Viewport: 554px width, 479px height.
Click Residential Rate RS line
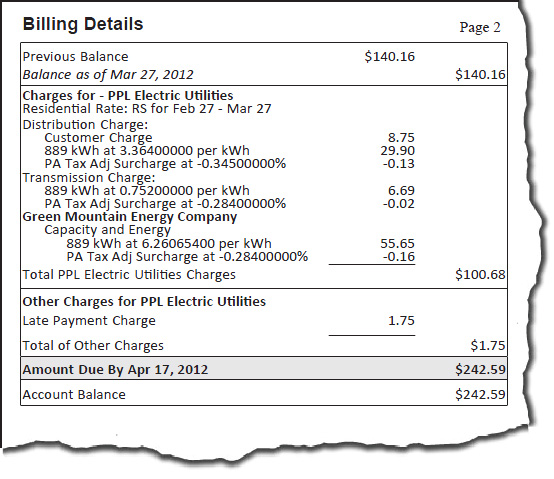(147, 108)
